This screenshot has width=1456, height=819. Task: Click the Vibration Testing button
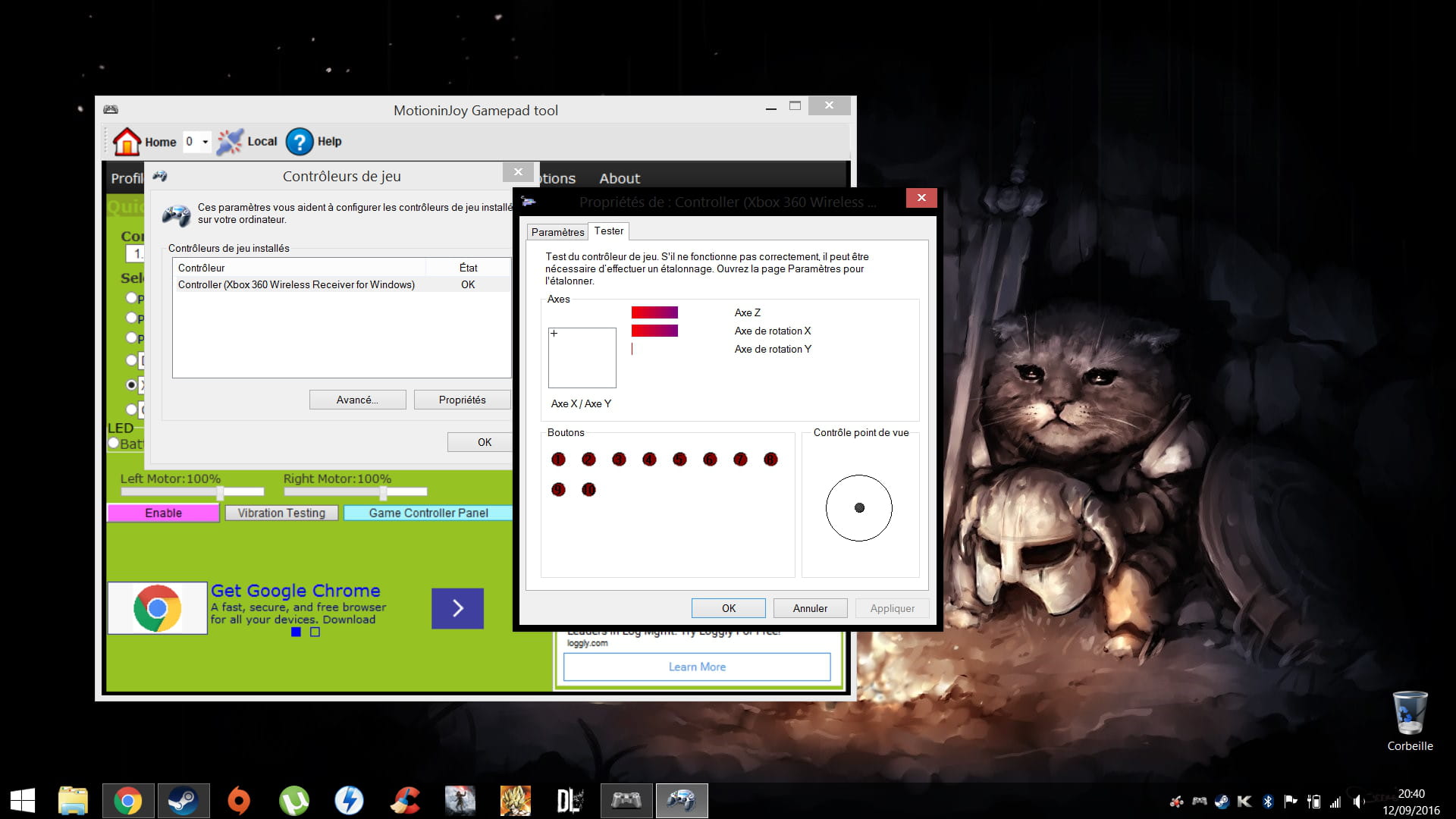coord(281,513)
